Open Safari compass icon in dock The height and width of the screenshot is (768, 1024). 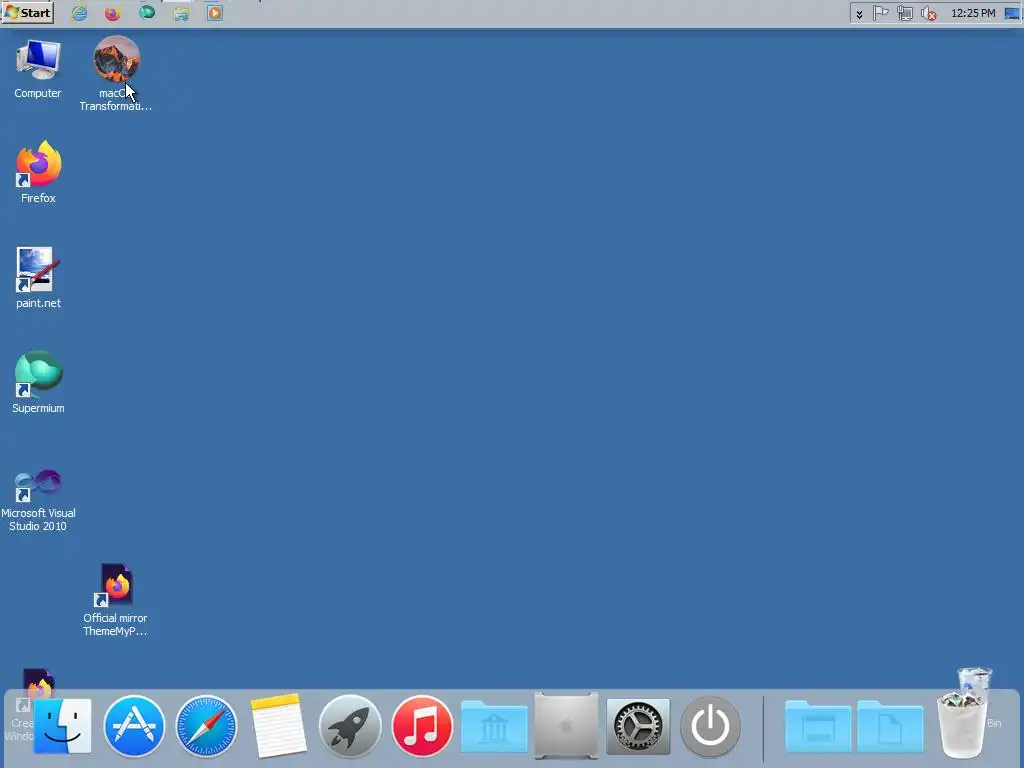[x=206, y=726]
